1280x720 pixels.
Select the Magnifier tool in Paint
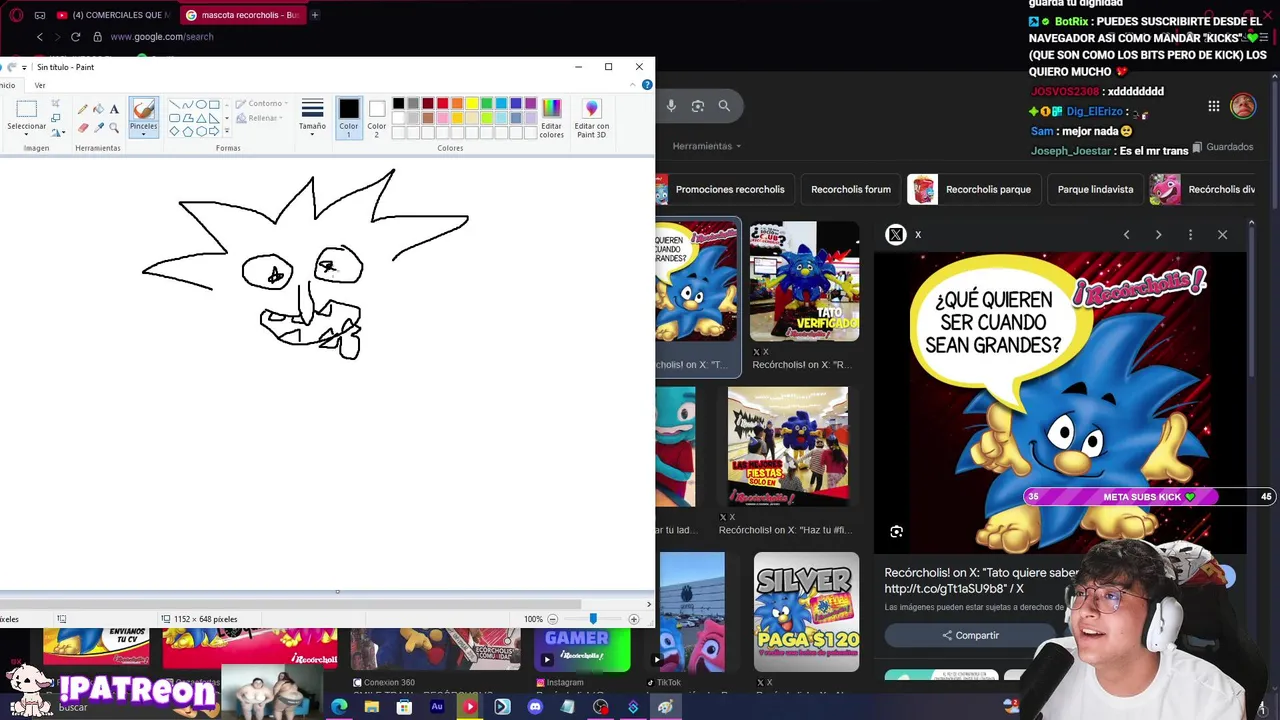tap(114, 127)
